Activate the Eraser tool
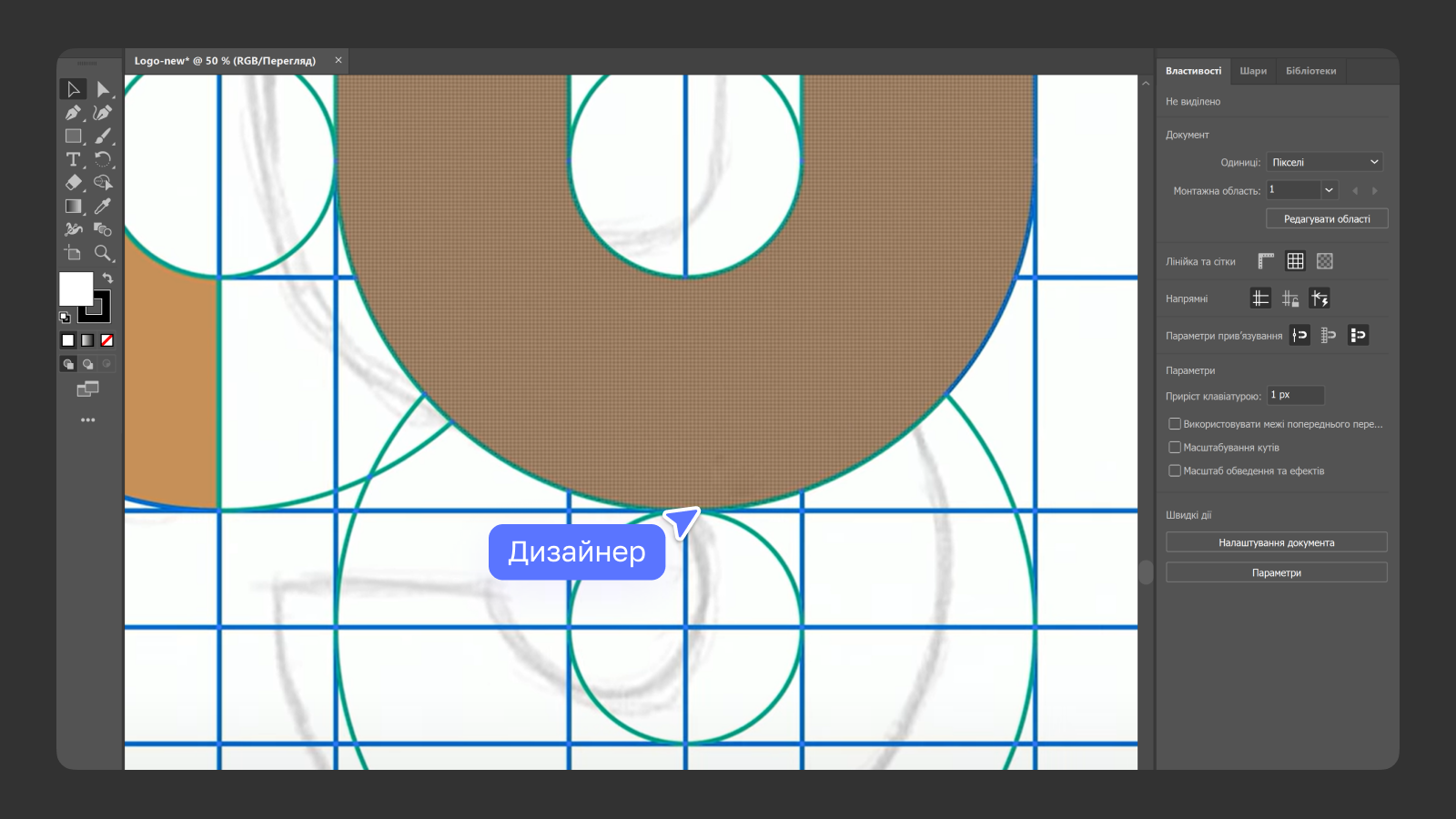 [x=74, y=182]
